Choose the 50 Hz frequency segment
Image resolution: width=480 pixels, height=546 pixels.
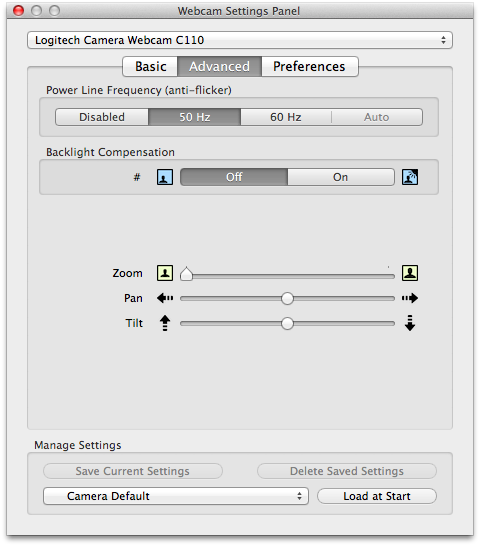(x=194, y=117)
